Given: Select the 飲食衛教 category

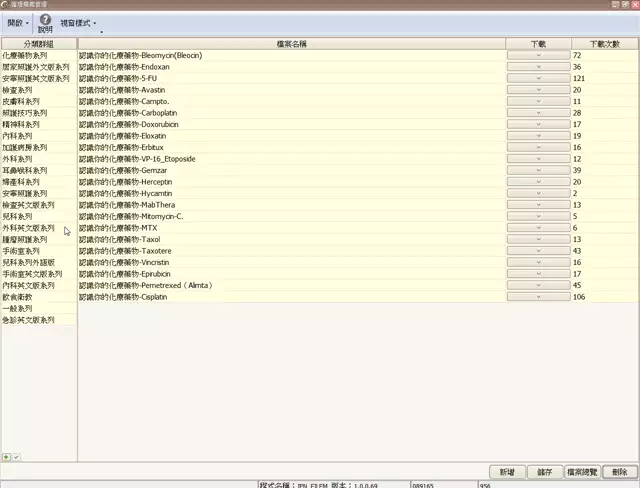Looking at the screenshot, I should point(39,297).
